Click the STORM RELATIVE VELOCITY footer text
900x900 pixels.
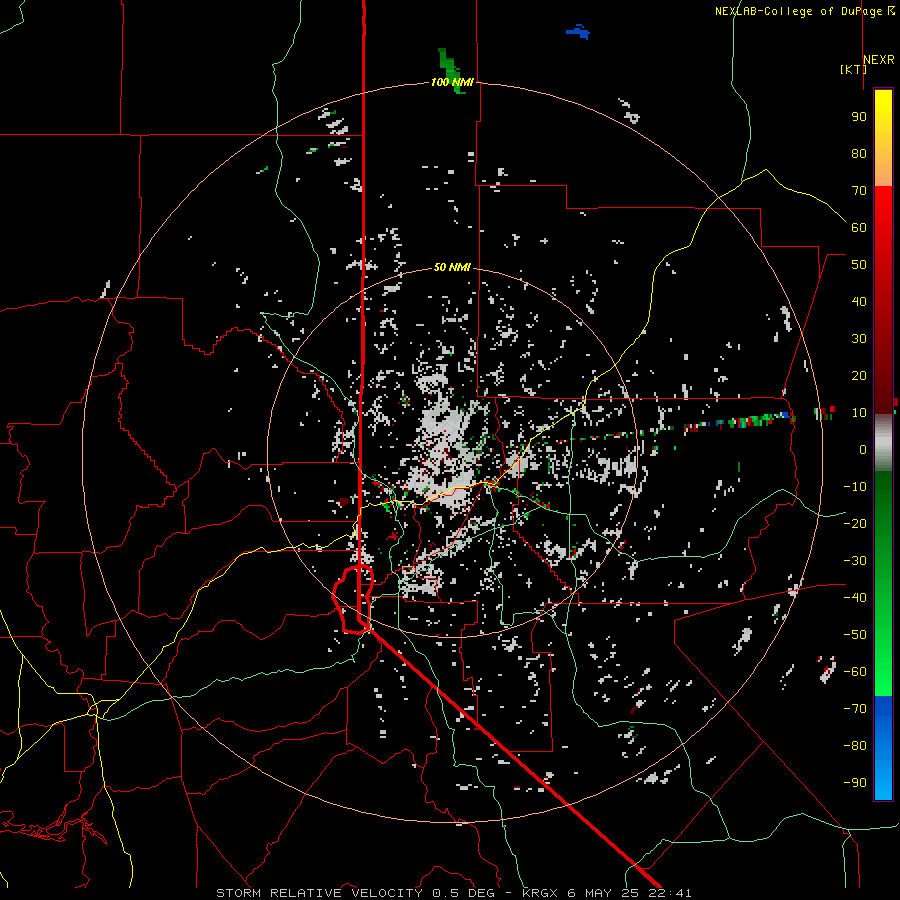tap(319, 893)
